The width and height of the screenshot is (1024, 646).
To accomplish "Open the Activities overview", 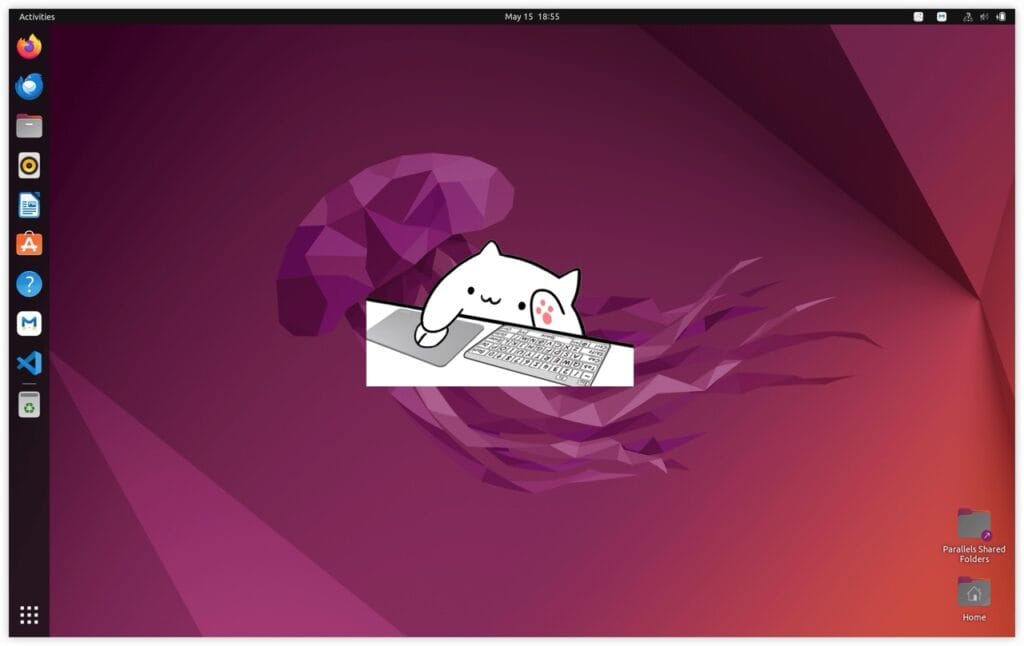I will pos(37,16).
